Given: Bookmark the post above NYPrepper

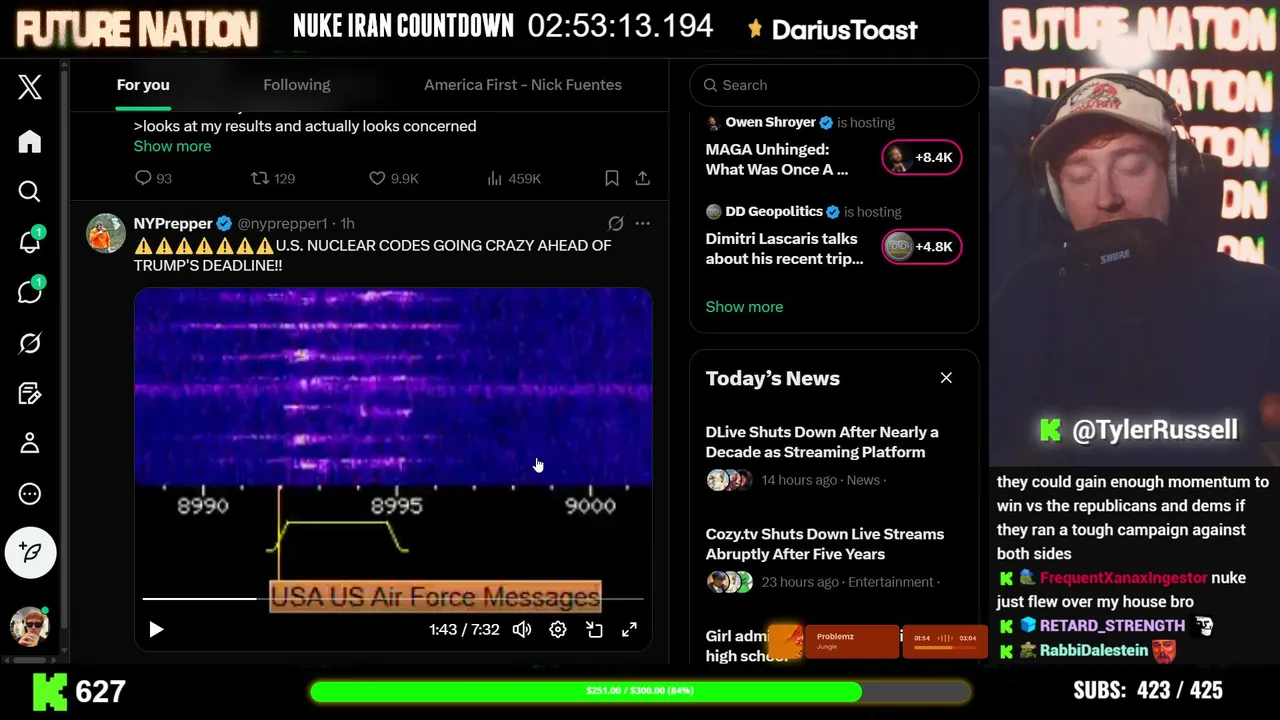Looking at the screenshot, I should point(612,178).
